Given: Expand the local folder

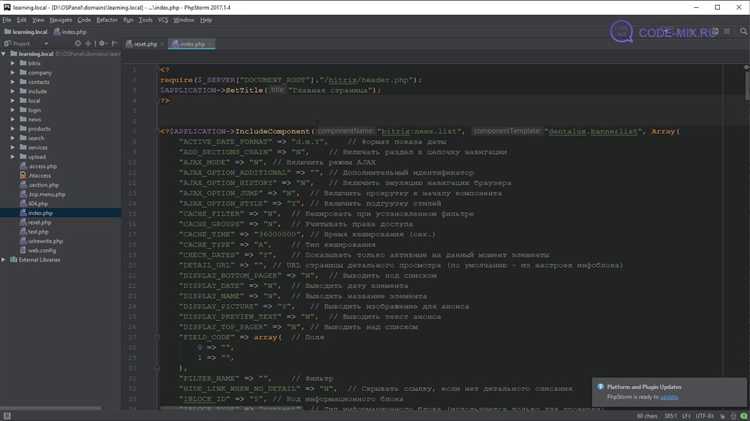Looking at the screenshot, I should (x=13, y=100).
